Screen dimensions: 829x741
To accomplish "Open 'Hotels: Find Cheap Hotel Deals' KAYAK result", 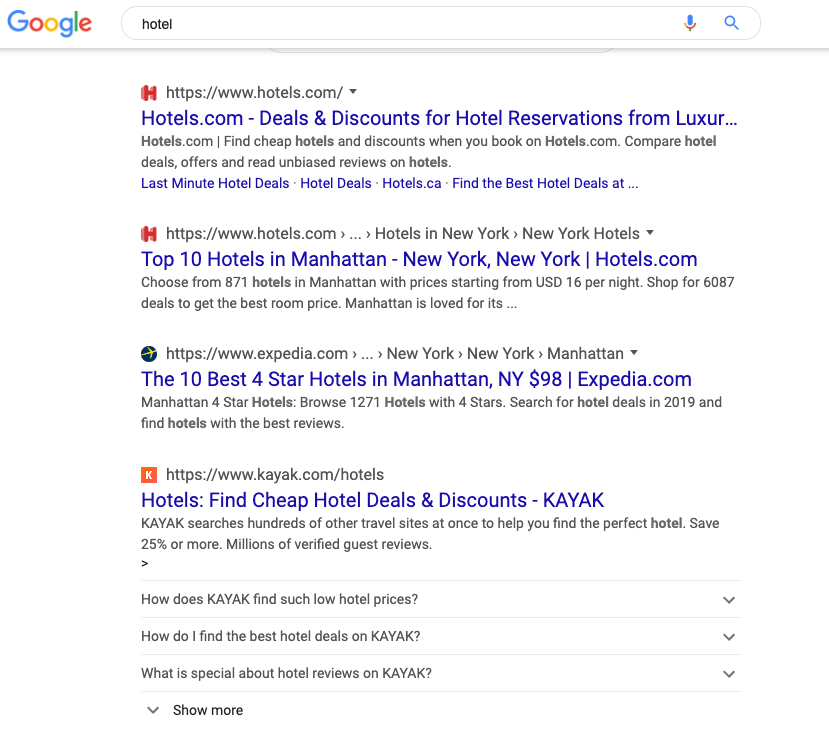I will pyautogui.click(x=372, y=500).
